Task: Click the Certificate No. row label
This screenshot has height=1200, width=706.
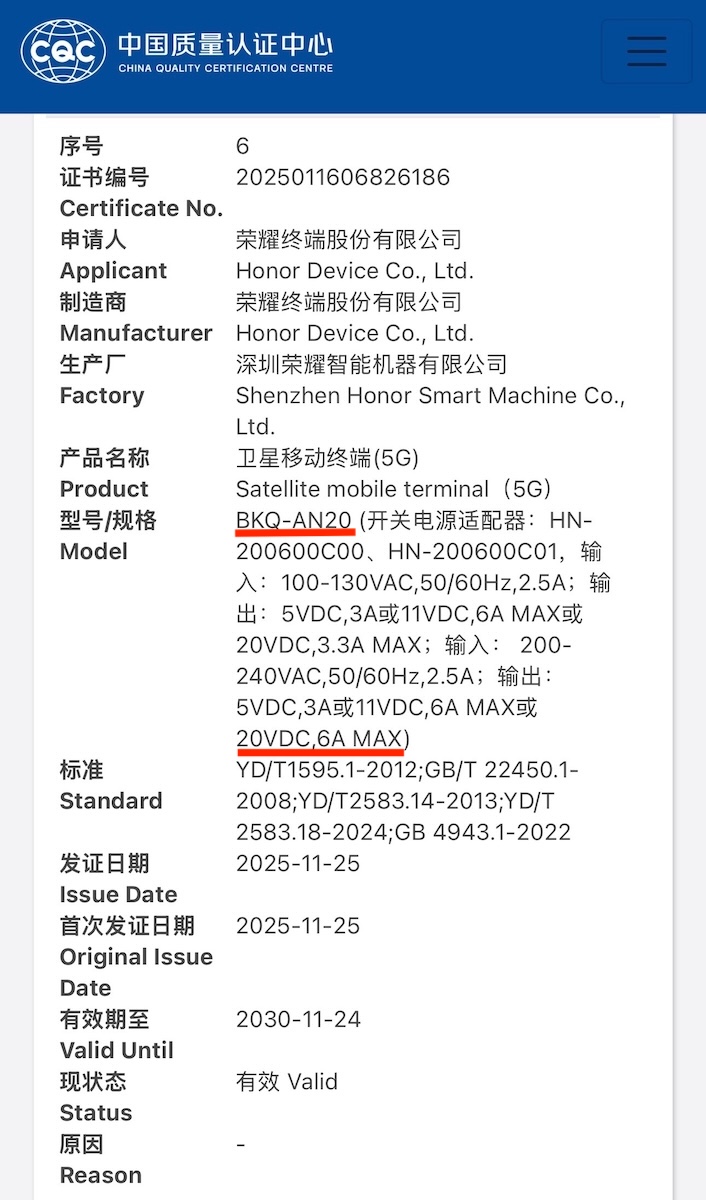Action: click(x=140, y=208)
